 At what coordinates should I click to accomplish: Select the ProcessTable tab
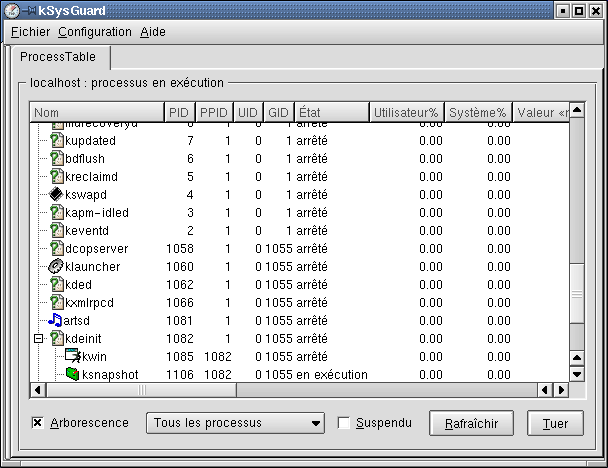pyautogui.click(x=59, y=57)
